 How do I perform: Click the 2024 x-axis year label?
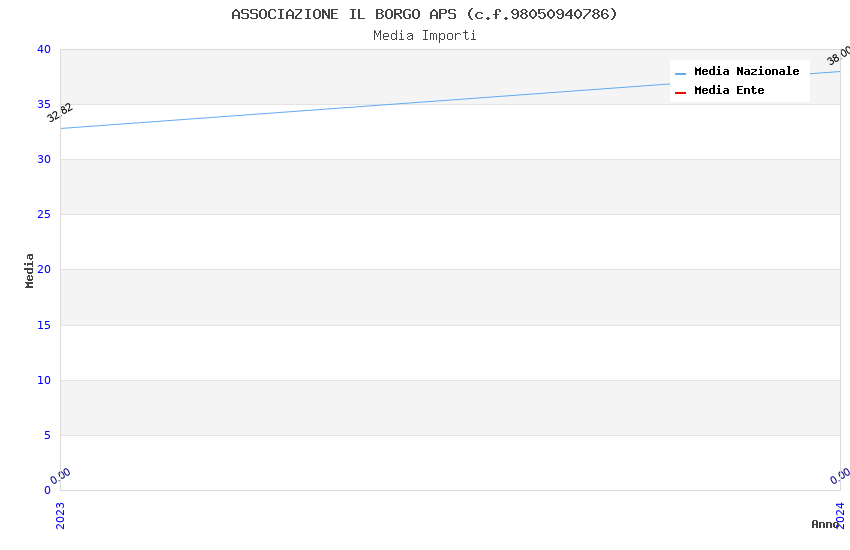tap(840, 515)
